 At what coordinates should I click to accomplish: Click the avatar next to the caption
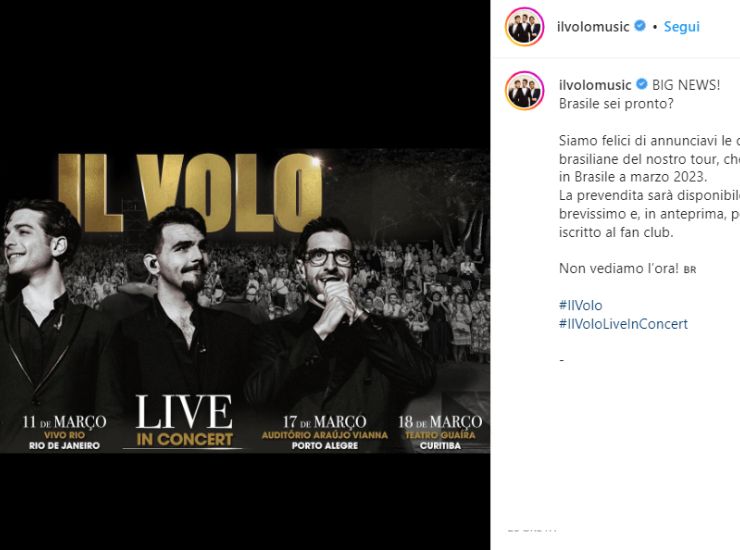(x=524, y=91)
